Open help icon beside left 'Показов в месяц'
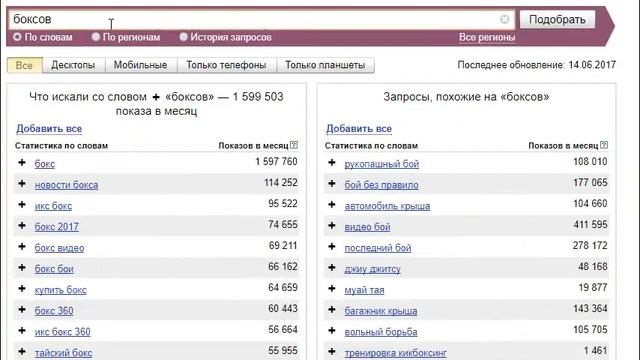This screenshot has width=640, height=360. point(294,145)
